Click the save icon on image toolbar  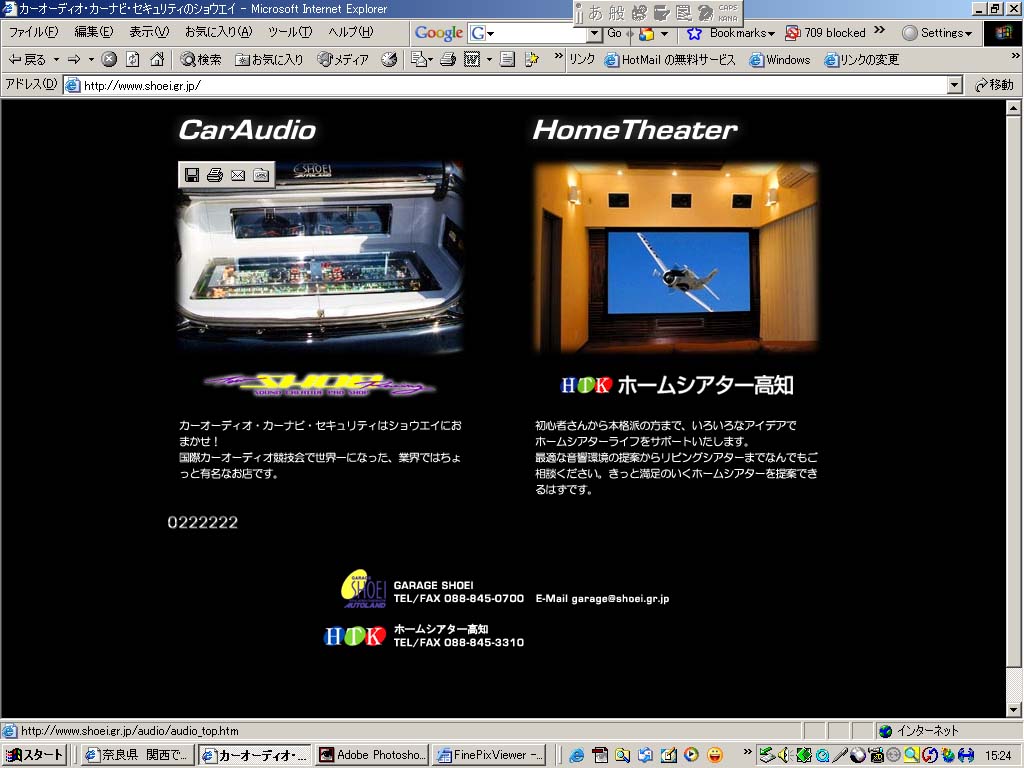pyautogui.click(x=192, y=175)
